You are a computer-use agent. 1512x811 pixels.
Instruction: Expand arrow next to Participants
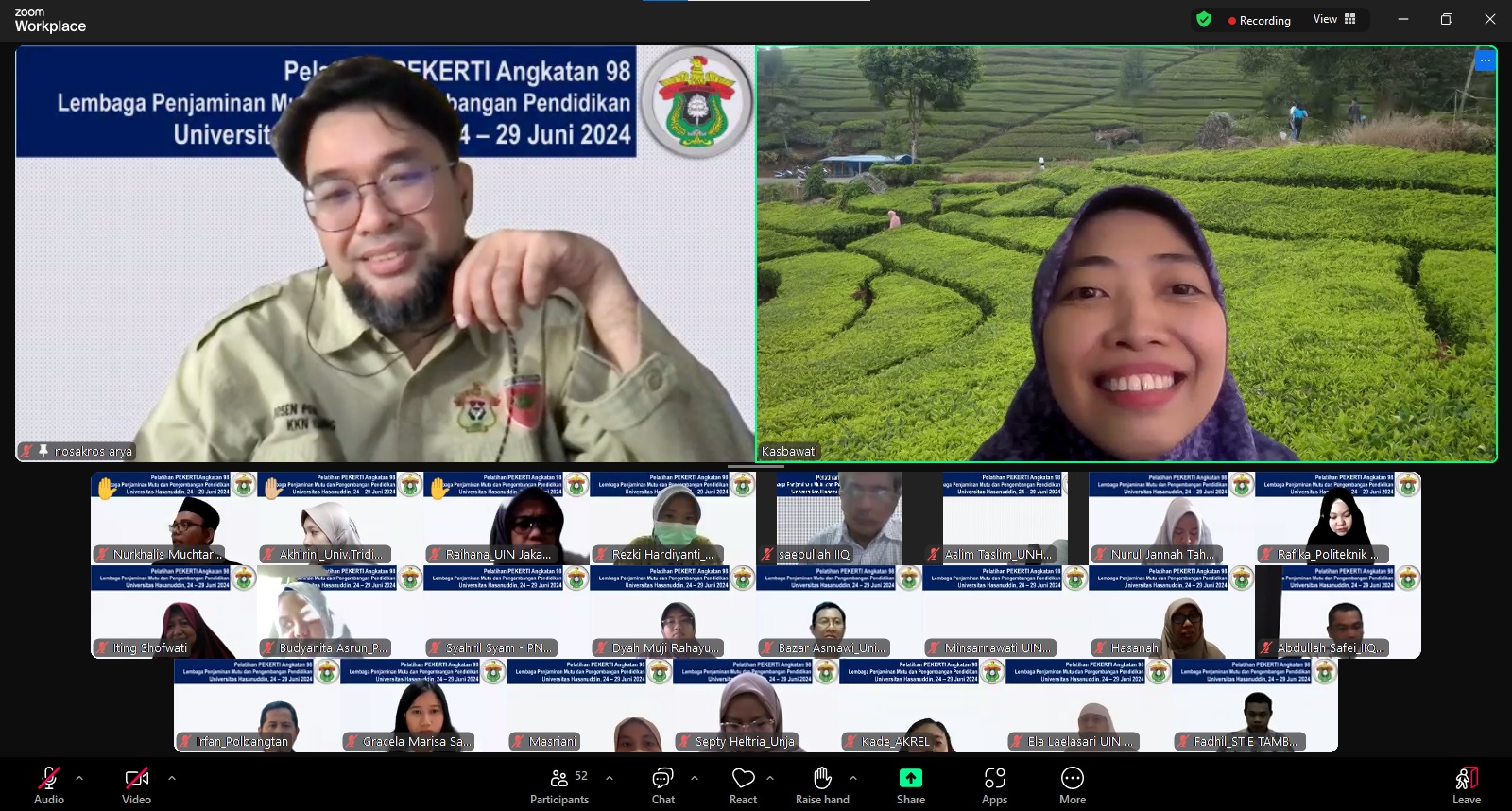point(610,778)
